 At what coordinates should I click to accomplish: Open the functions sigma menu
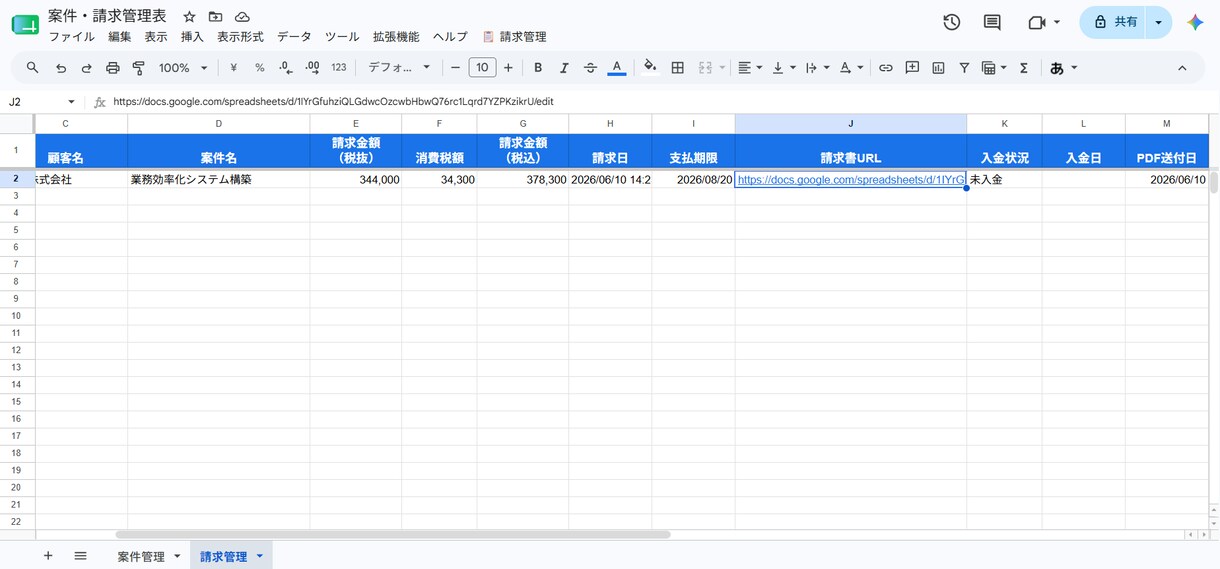click(1024, 68)
